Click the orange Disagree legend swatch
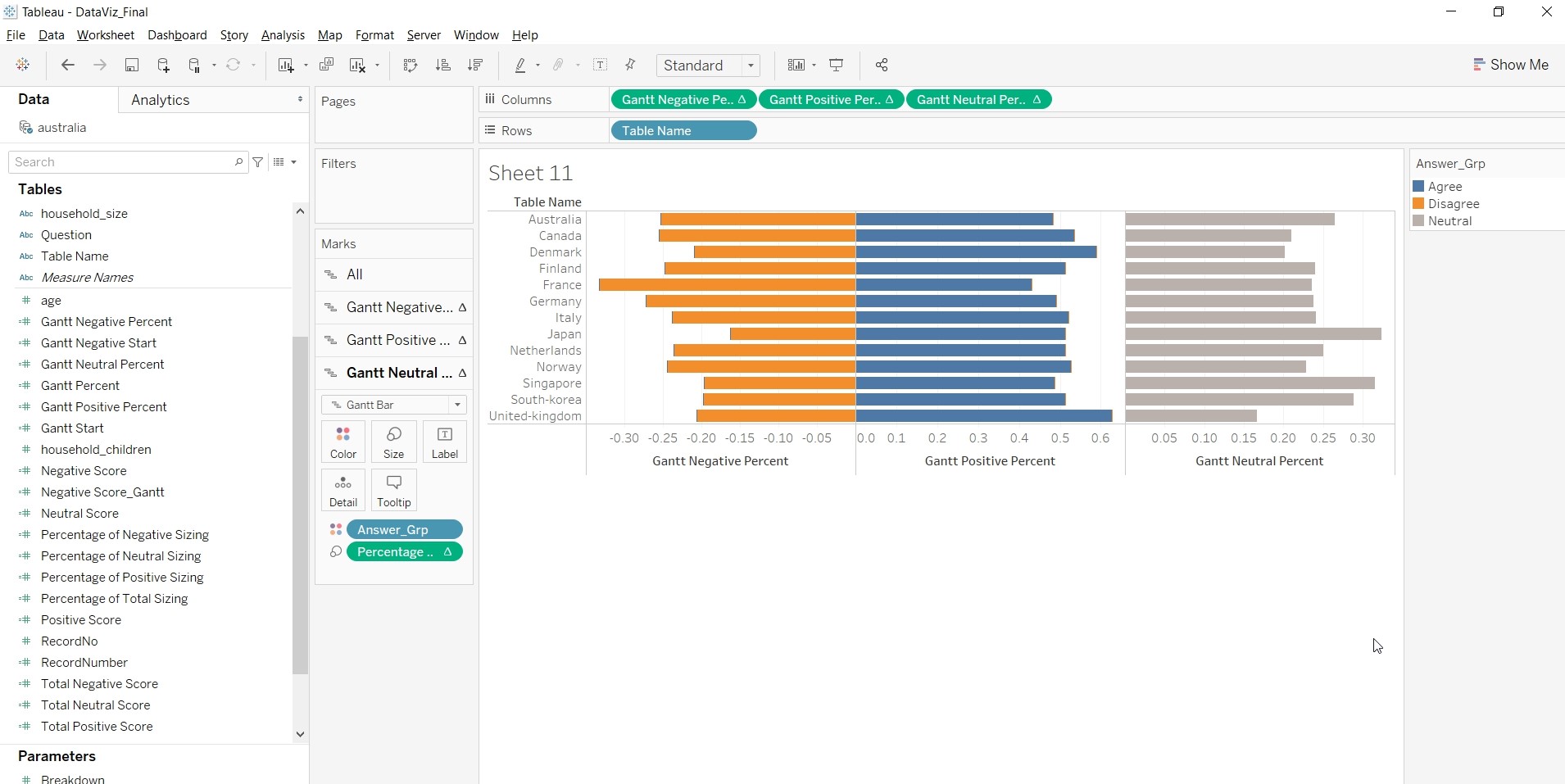This screenshot has height=784, width=1565. pos(1418,204)
